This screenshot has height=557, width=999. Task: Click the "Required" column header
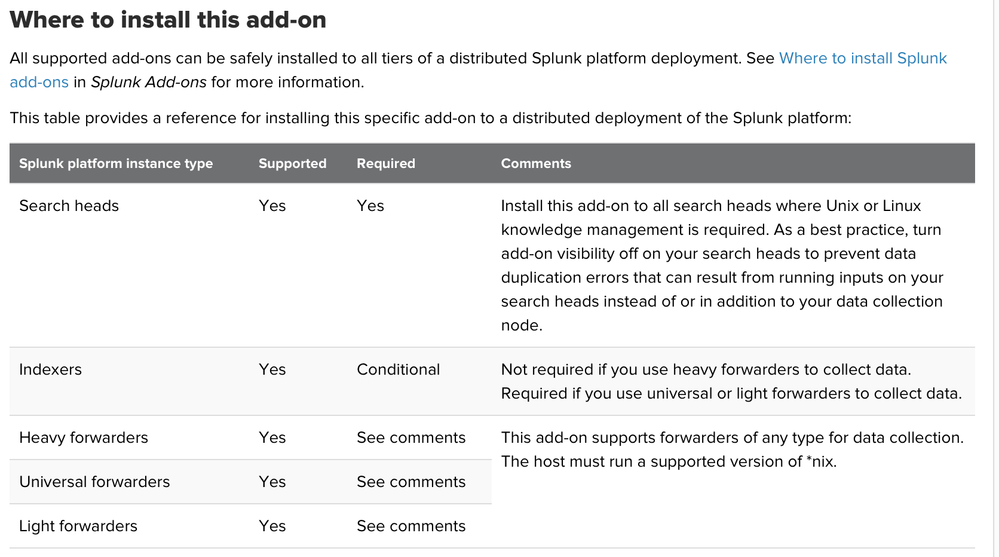[x=386, y=163]
